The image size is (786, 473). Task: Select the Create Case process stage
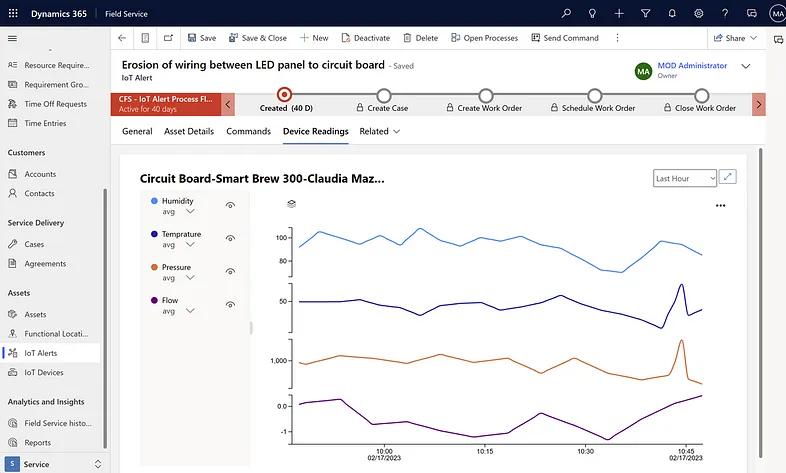pyautogui.click(x=386, y=96)
